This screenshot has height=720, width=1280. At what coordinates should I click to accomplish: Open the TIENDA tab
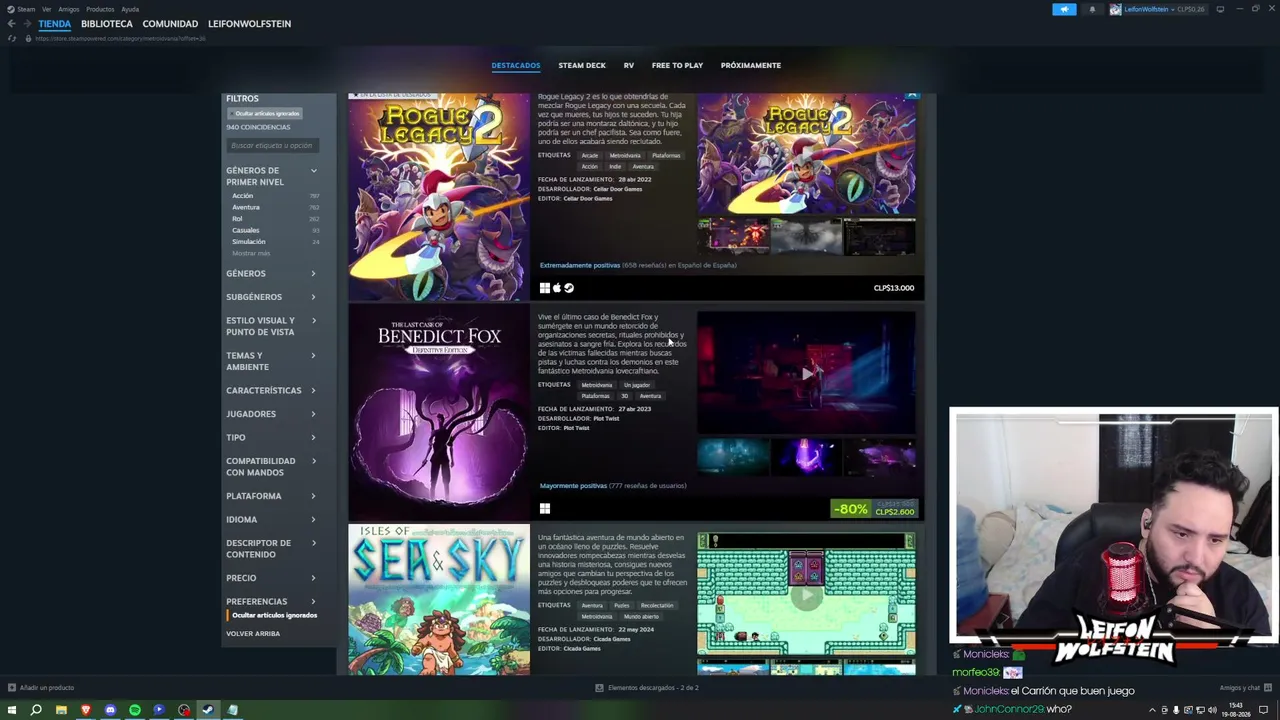pyautogui.click(x=55, y=24)
